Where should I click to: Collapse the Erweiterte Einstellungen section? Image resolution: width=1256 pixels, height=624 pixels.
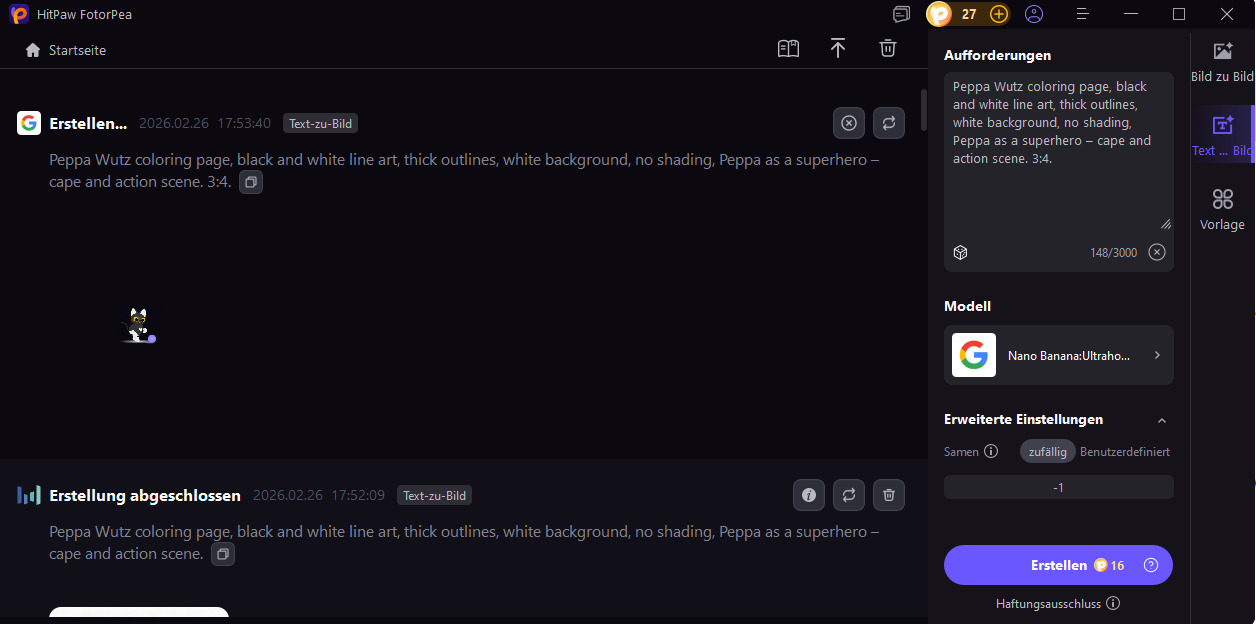click(1161, 421)
